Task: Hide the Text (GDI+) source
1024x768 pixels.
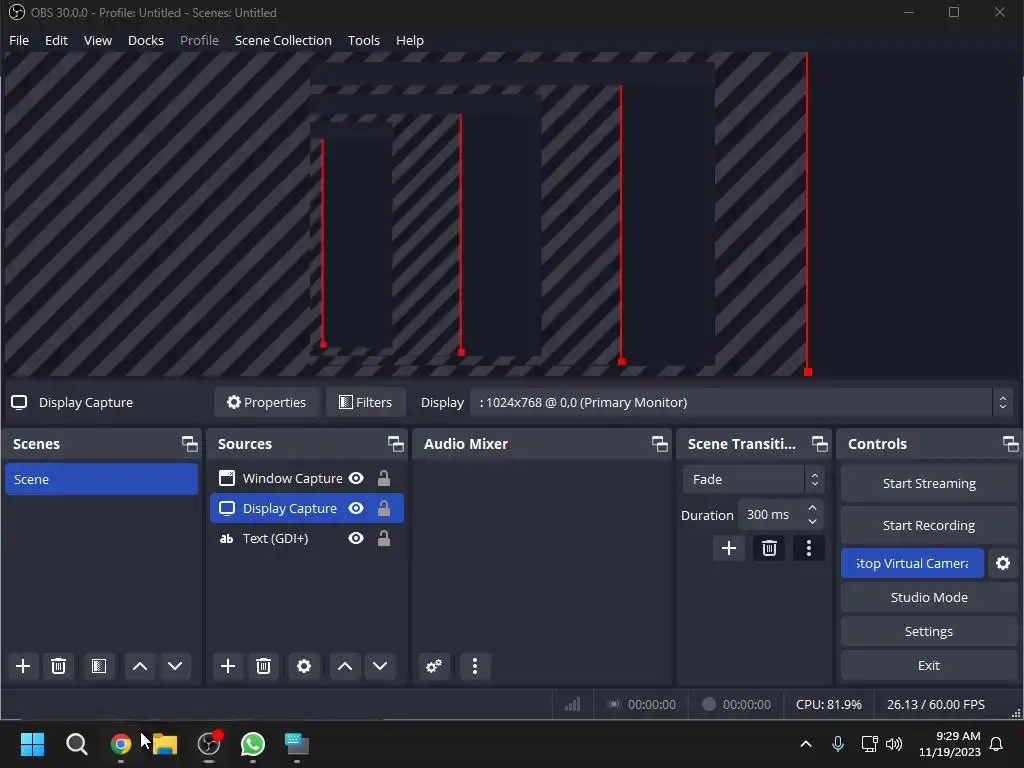Action: pyautogui.click(x=356, y=538)
